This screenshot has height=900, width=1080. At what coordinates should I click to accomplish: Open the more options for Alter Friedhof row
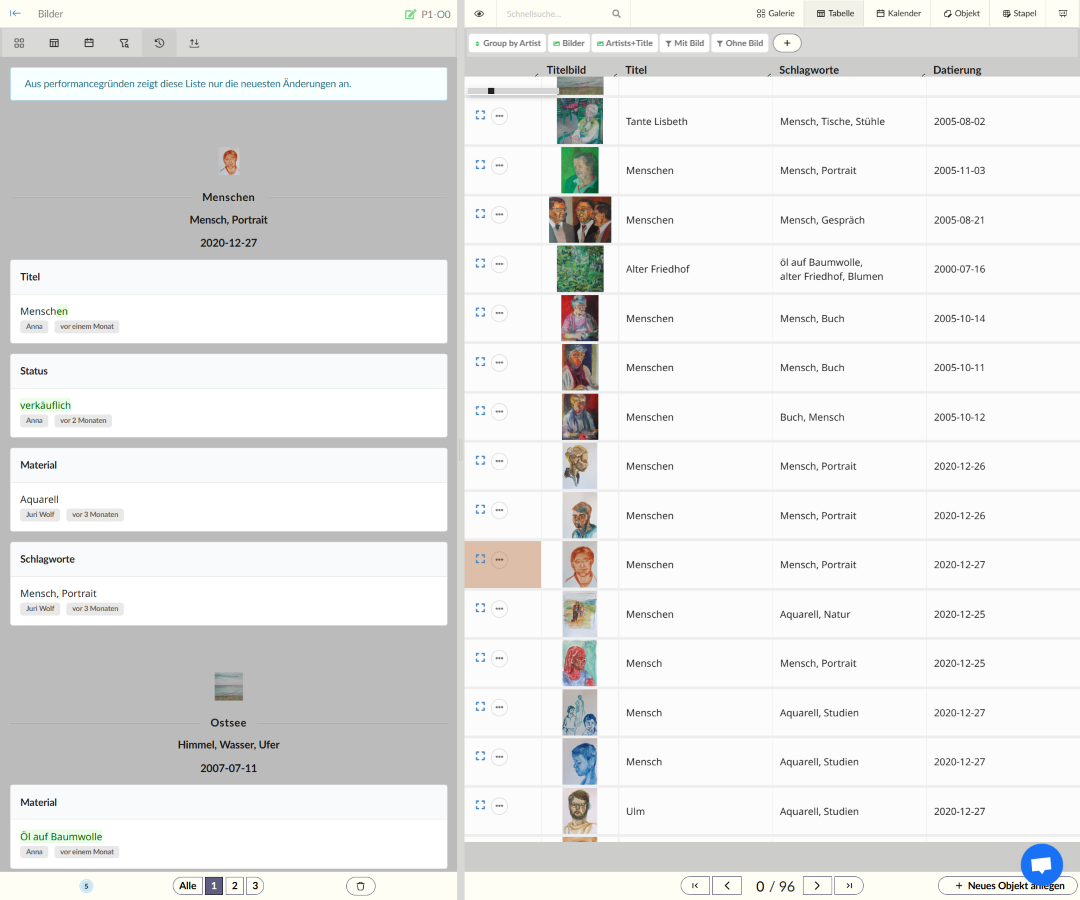click(499, 264)
